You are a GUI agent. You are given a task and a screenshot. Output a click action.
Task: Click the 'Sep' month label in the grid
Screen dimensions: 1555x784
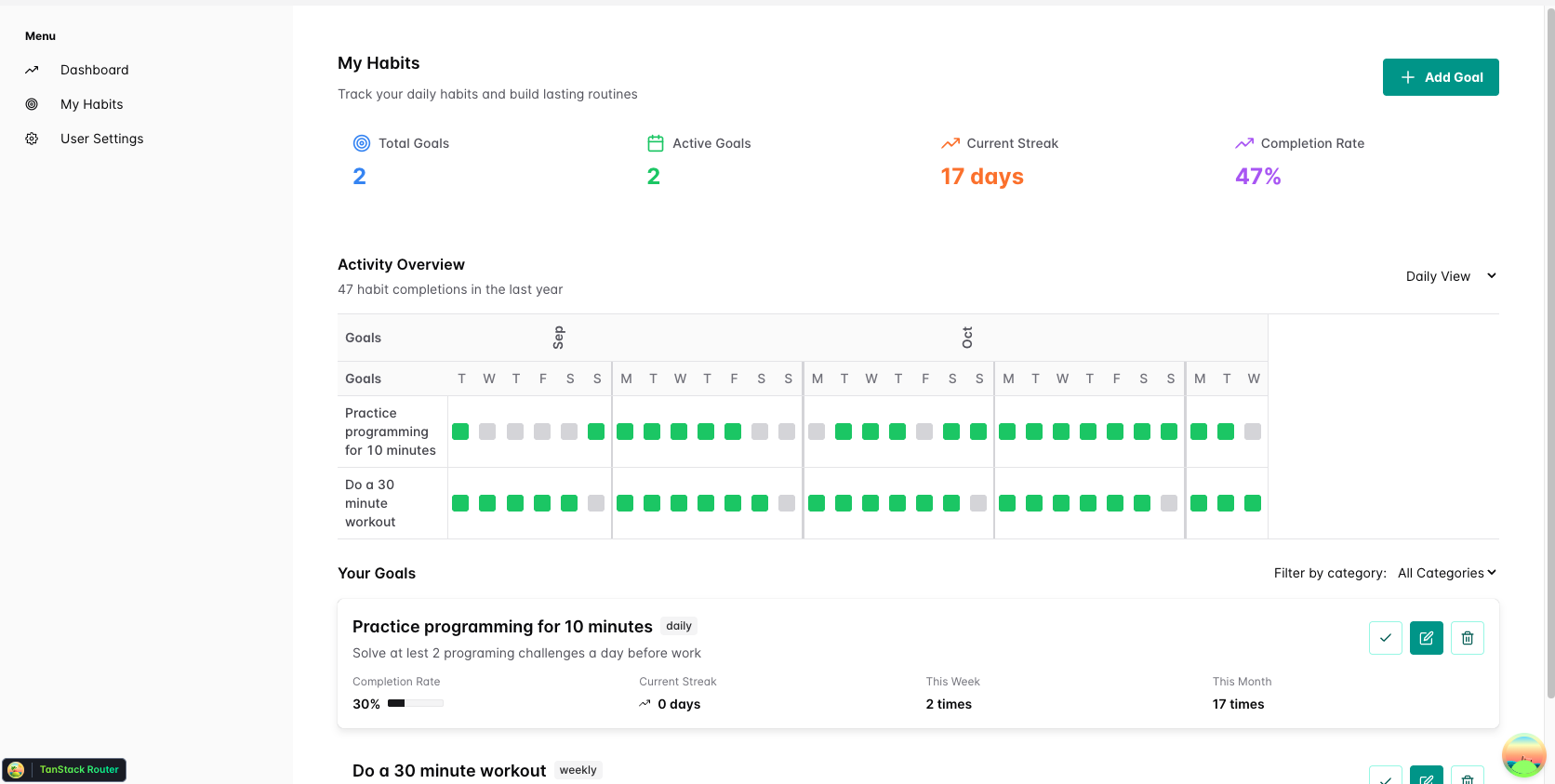[x=558, y=338]
